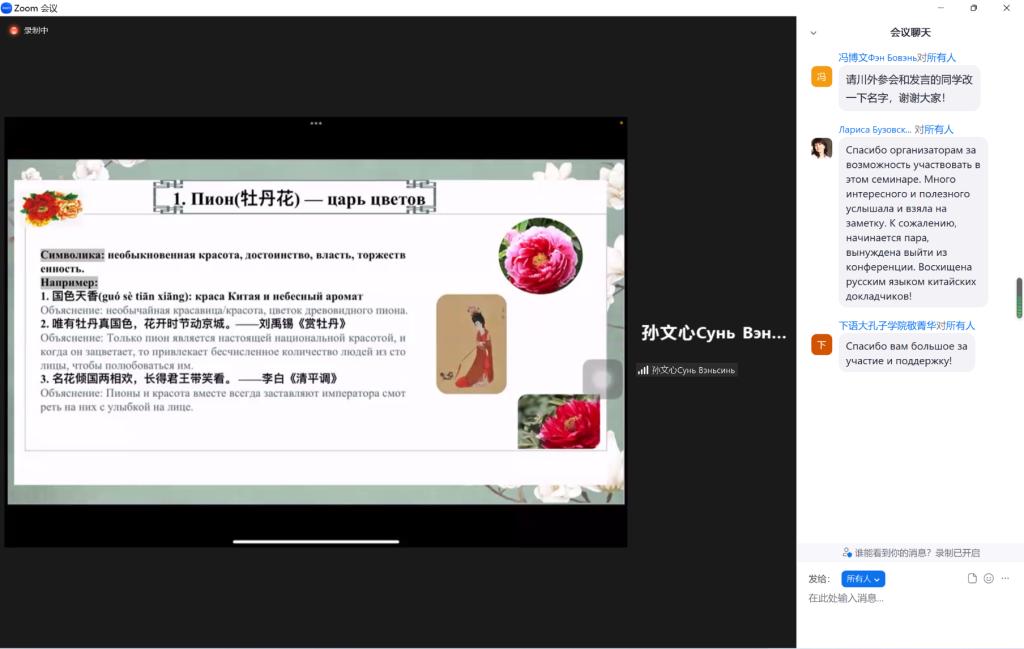The width and height of the screenshot is (1024, 649).
Task: Click the Zoom logo in title bar
Action: click(7, 8)
